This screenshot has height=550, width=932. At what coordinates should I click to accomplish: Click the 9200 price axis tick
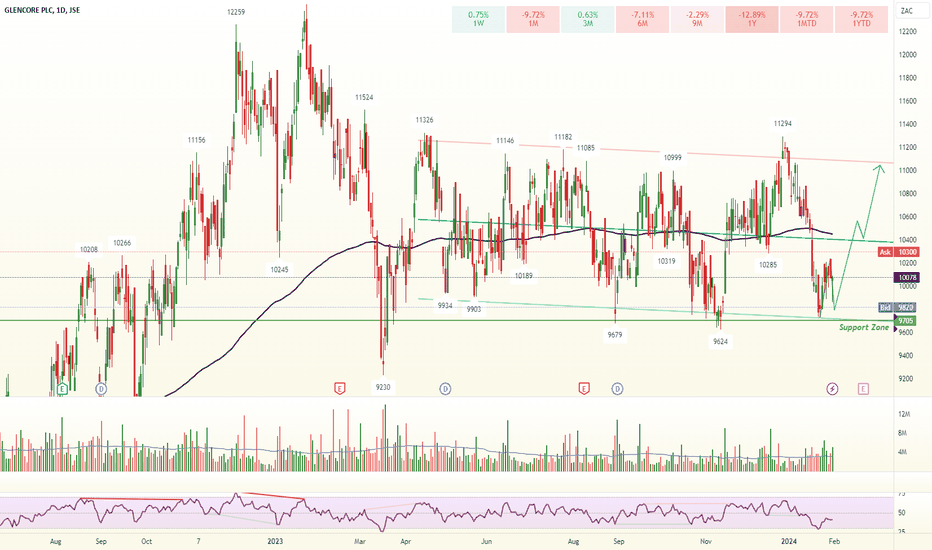click(x=906, y=379)
